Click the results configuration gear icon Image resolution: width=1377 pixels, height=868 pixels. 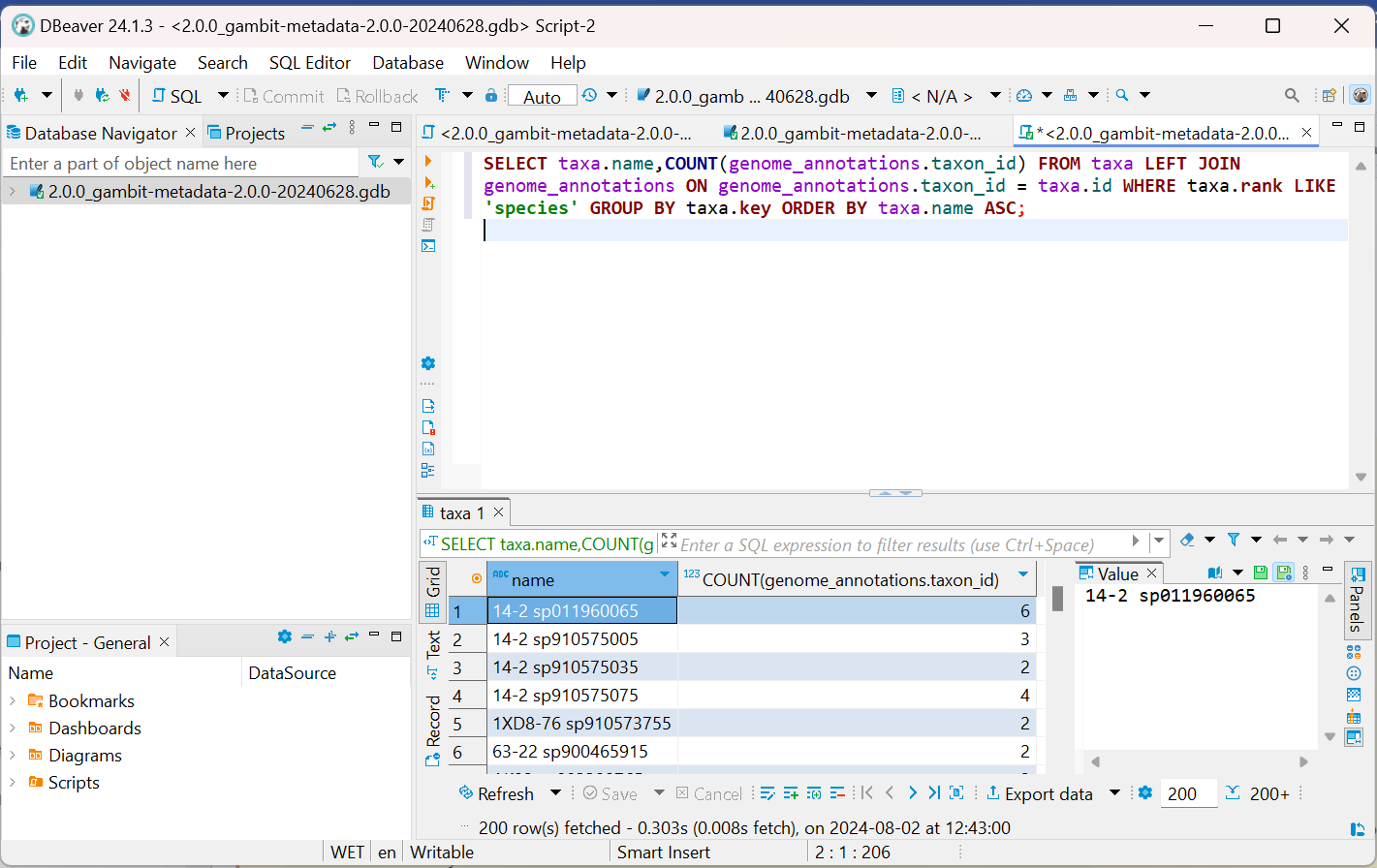(x=1145, y=793)
